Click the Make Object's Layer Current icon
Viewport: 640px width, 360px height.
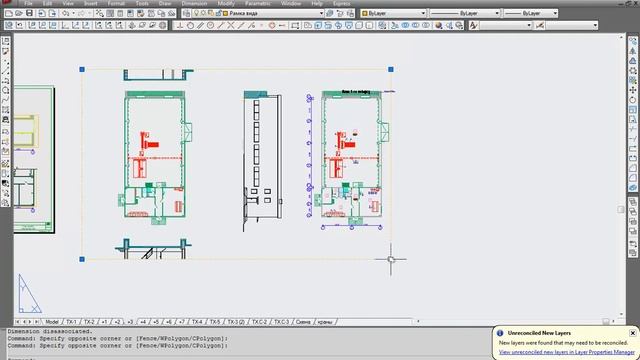click(330, 13)
